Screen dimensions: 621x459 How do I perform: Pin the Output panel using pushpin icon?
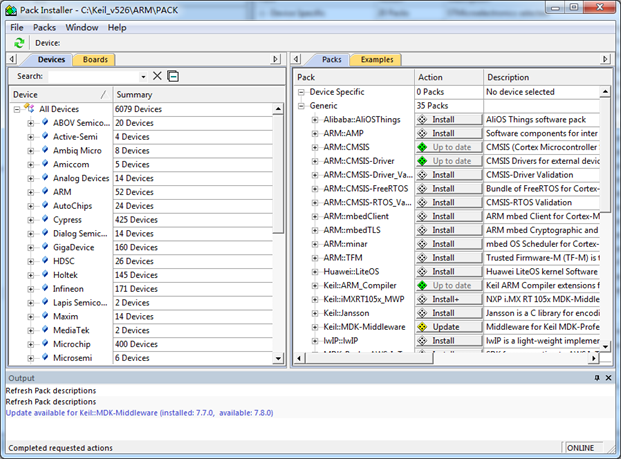[x=596, y=378]
